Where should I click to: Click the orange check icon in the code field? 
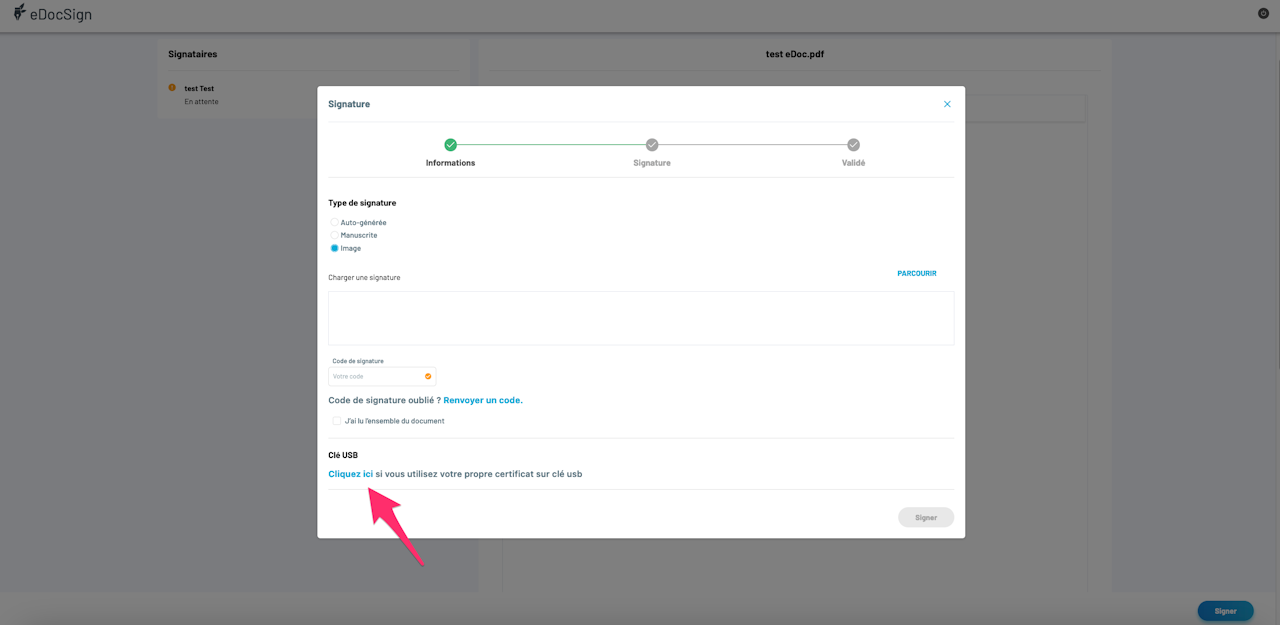pyautogui.click(x=428, y=377)
